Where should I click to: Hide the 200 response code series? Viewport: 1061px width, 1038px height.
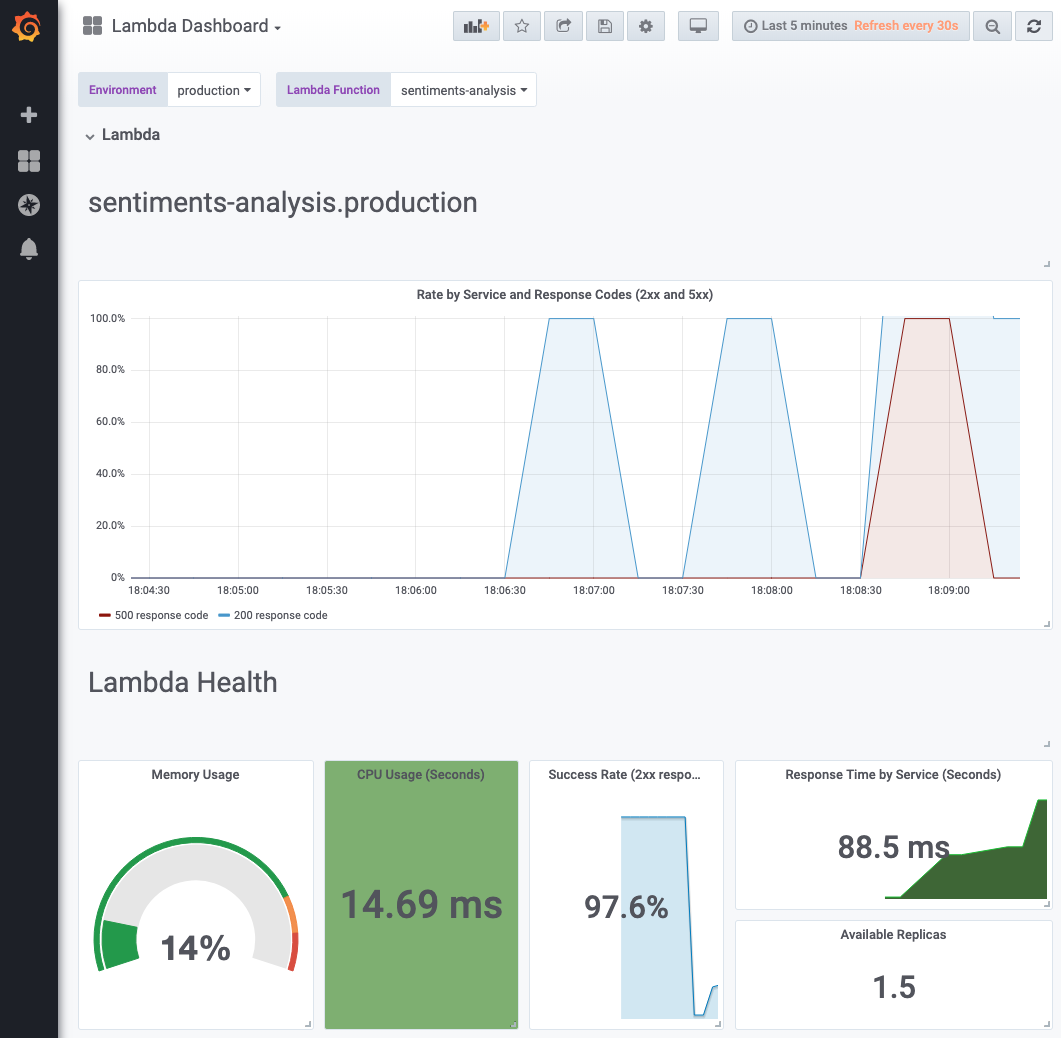click(x=278, y=615)
